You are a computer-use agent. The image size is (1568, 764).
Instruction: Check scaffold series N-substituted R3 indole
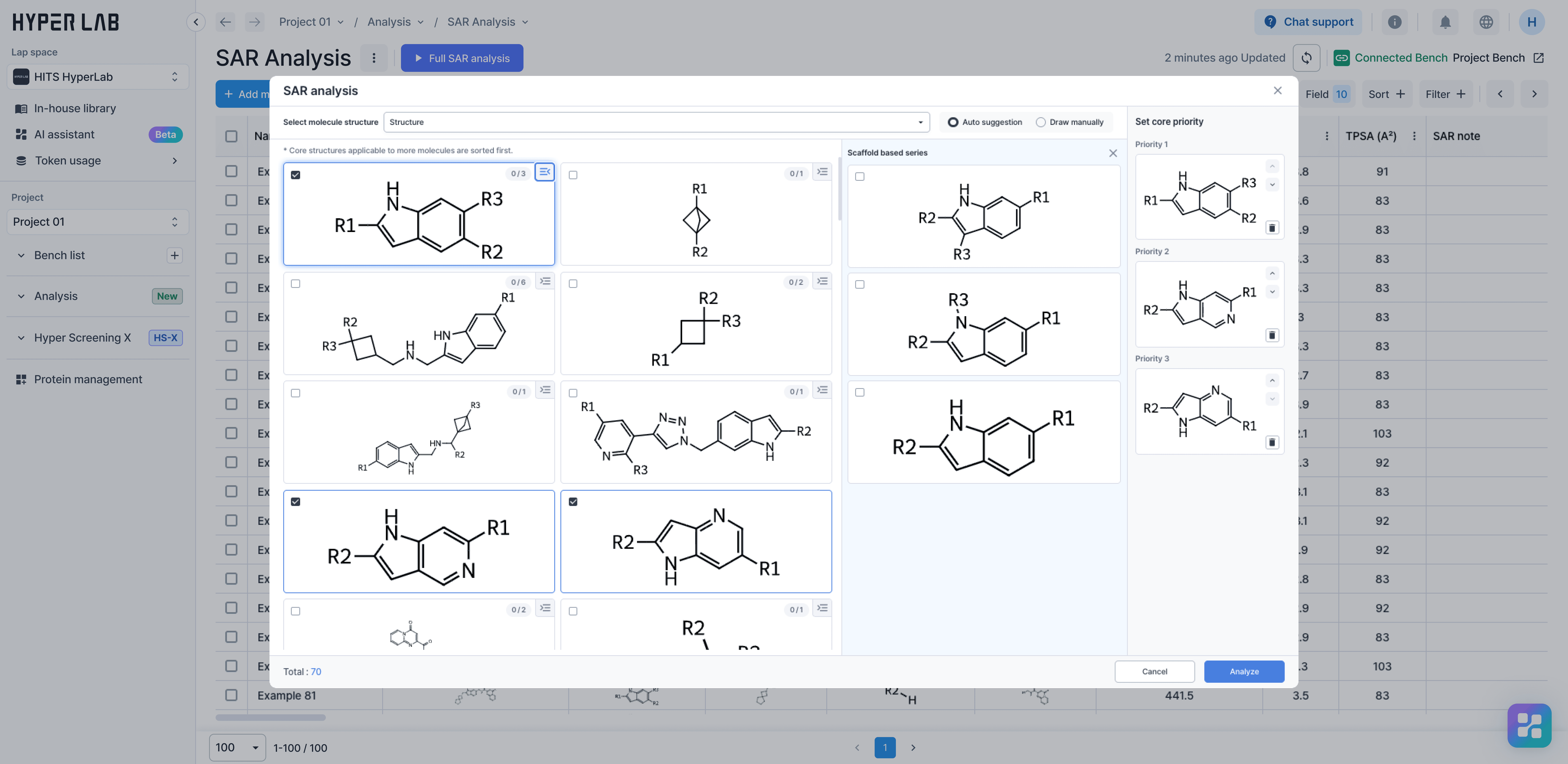[860, 285]
